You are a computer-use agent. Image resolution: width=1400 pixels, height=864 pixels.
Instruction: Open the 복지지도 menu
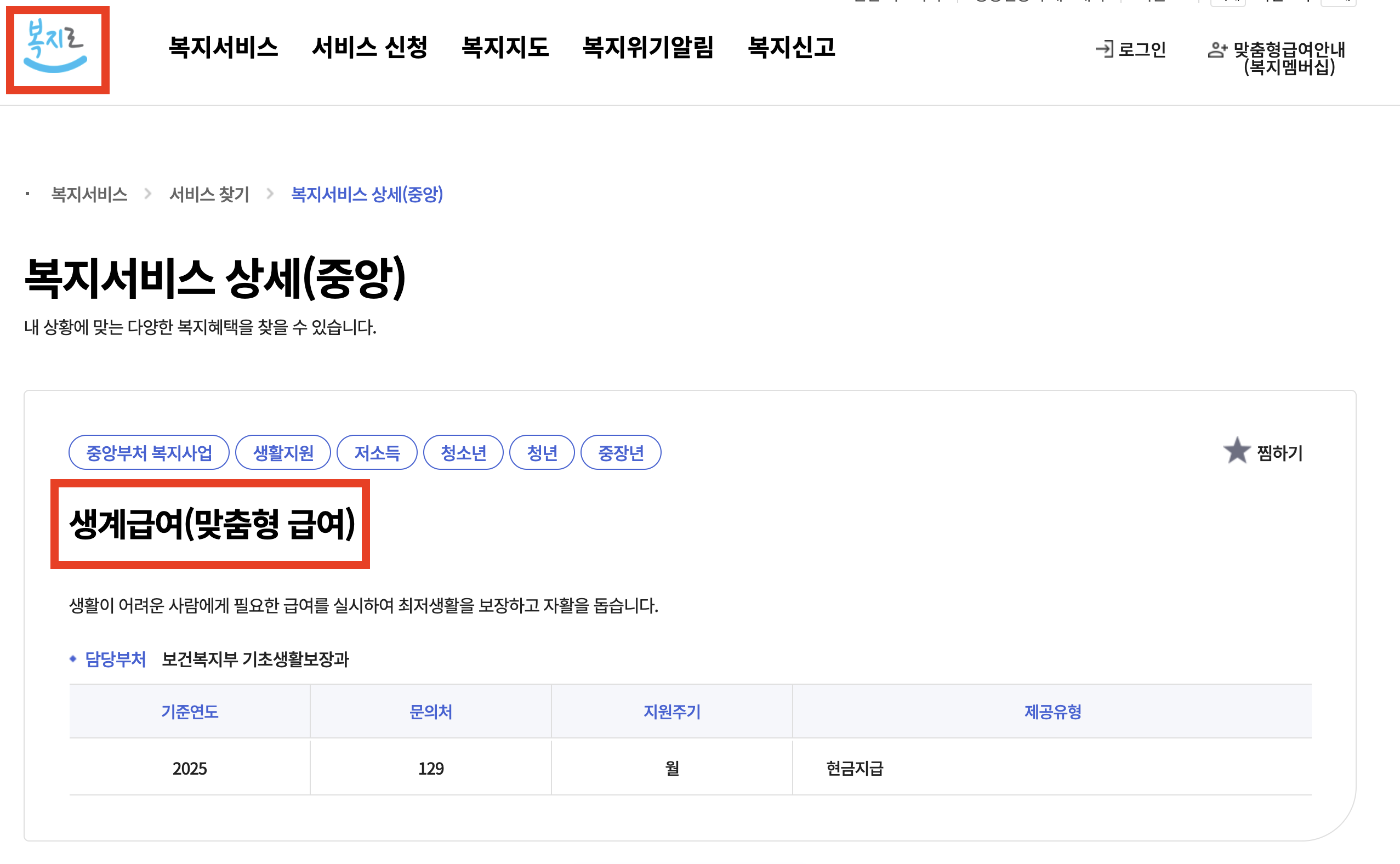point(505,48)
